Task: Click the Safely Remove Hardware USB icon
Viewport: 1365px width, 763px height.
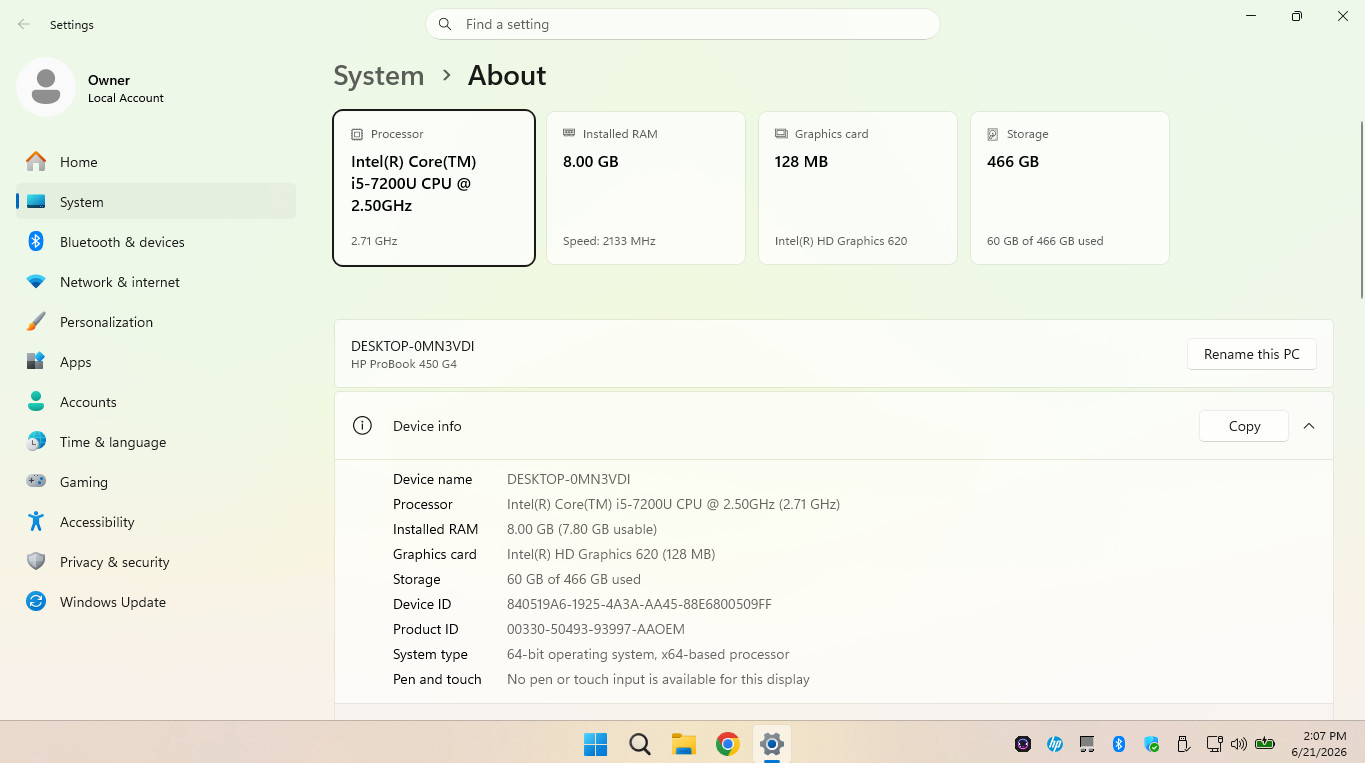Action: 1183,744
